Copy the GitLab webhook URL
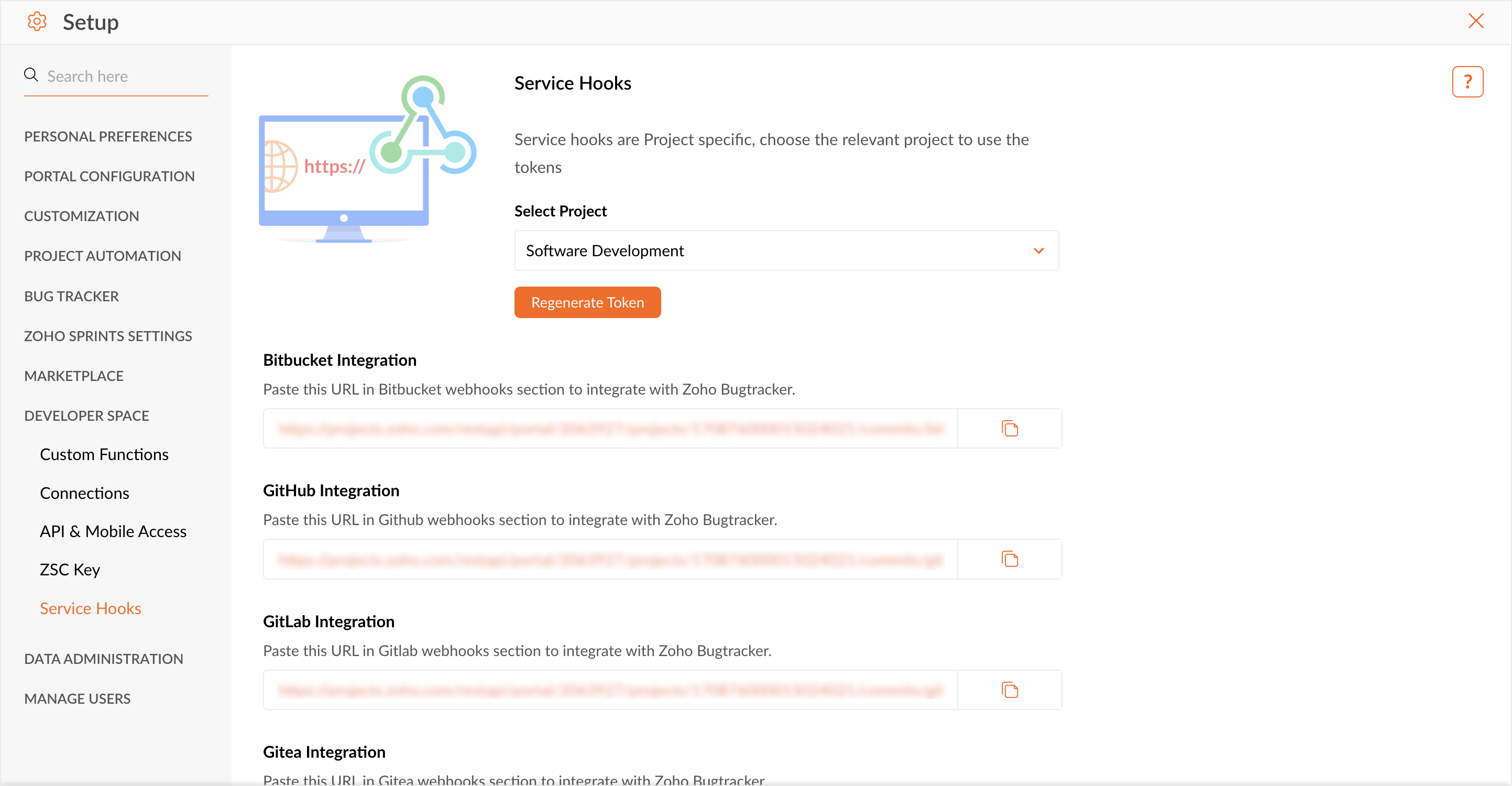This screenshot has height=786, width=1512. click(x=1009, y=690)
